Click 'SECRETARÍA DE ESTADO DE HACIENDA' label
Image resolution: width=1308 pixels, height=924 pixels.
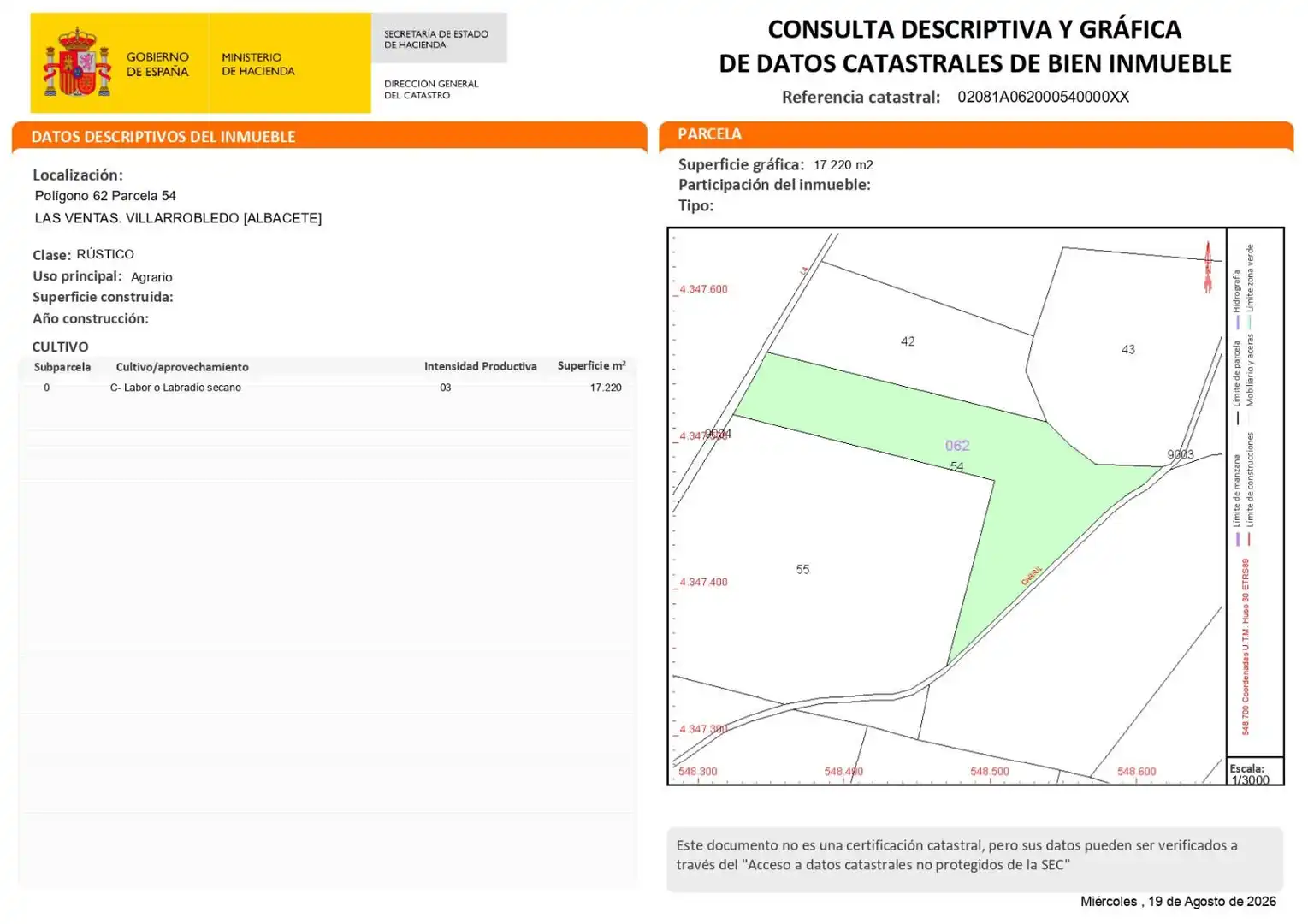(x=436, y=39)
